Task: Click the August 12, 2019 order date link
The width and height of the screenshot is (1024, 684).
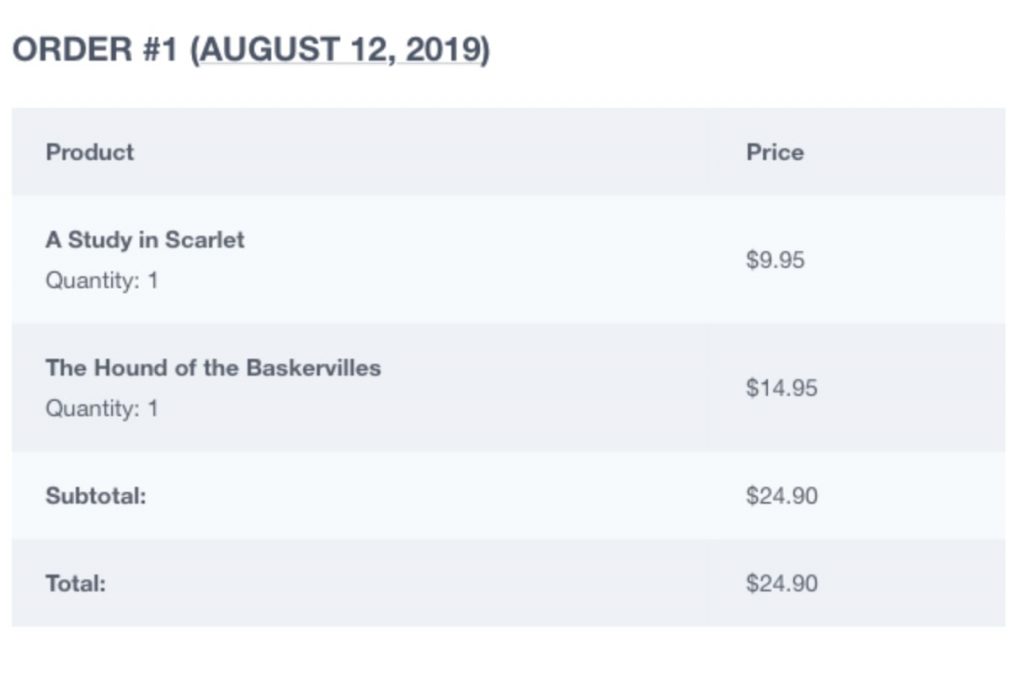Action: pyautogui.click(x=340, y=50)
